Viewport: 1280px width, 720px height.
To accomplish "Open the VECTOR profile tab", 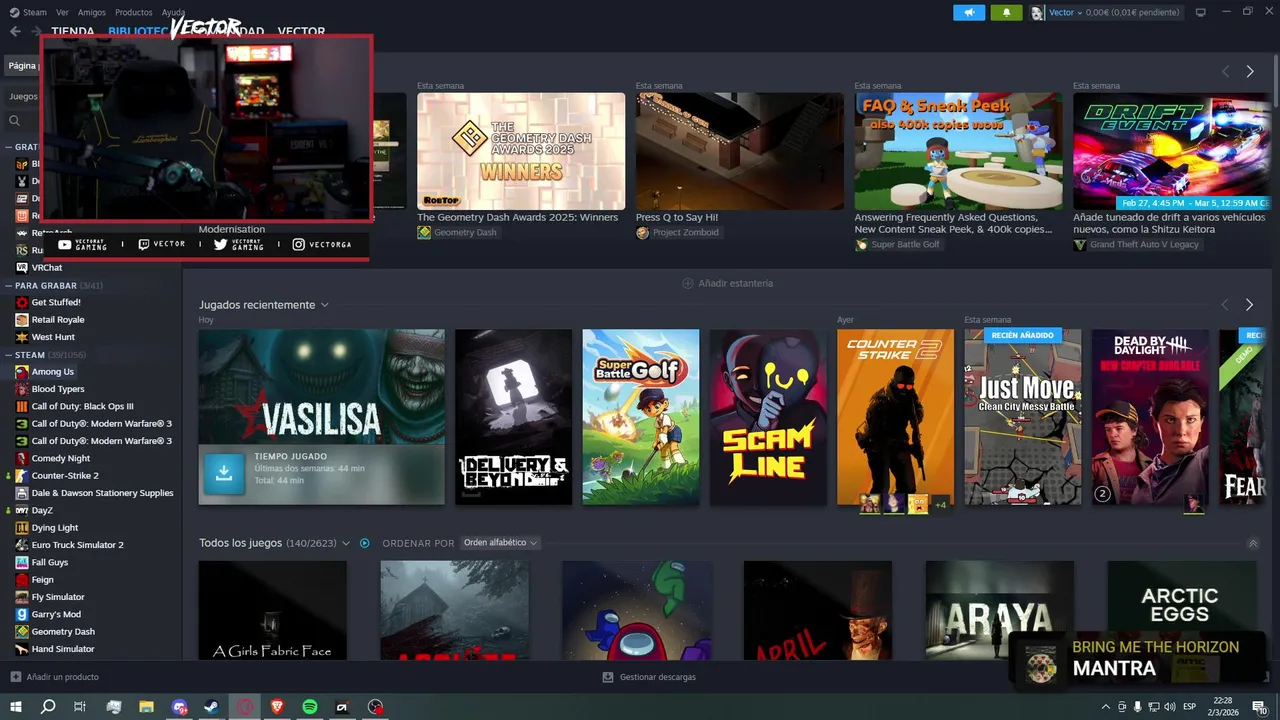I will [x=301, y=31].
